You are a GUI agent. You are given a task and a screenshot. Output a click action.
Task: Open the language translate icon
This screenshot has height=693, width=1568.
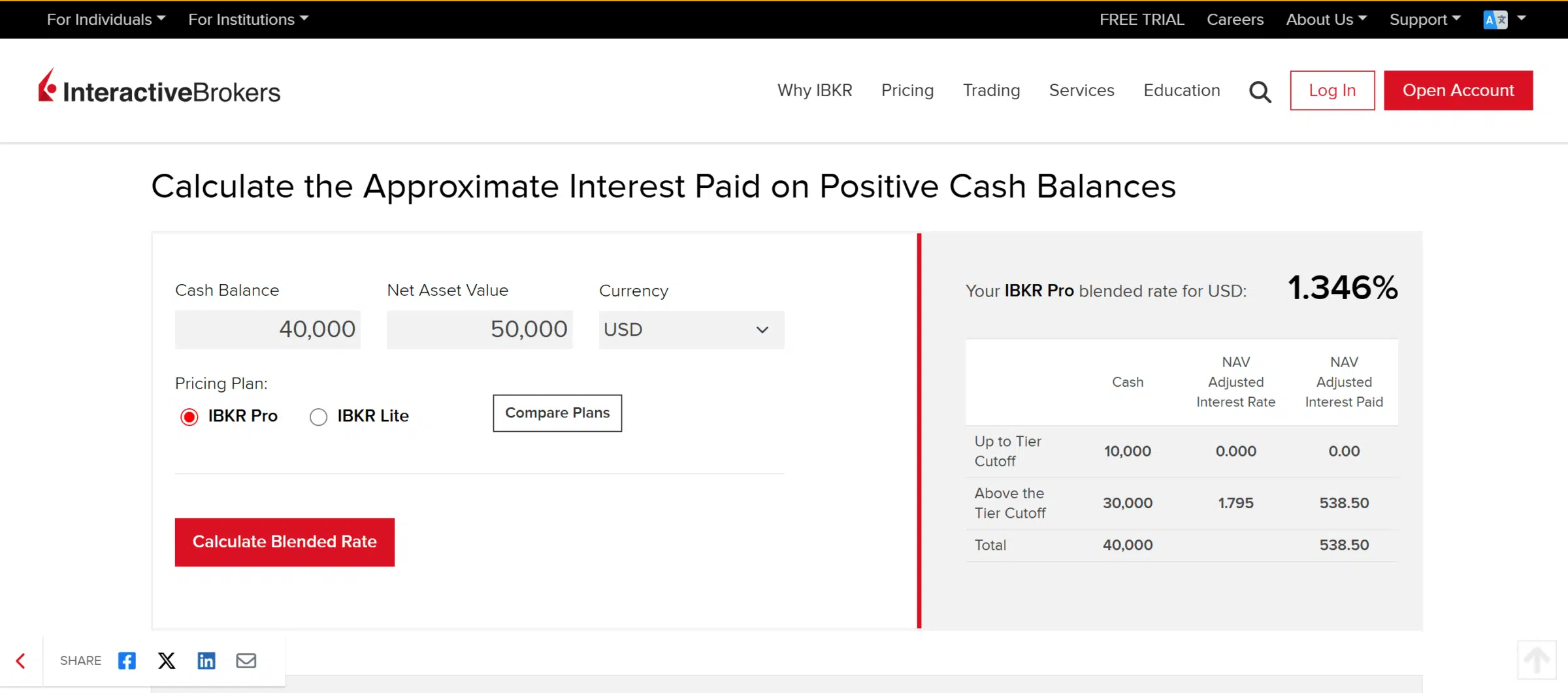pyautogui.click(x=1495, y=20)
